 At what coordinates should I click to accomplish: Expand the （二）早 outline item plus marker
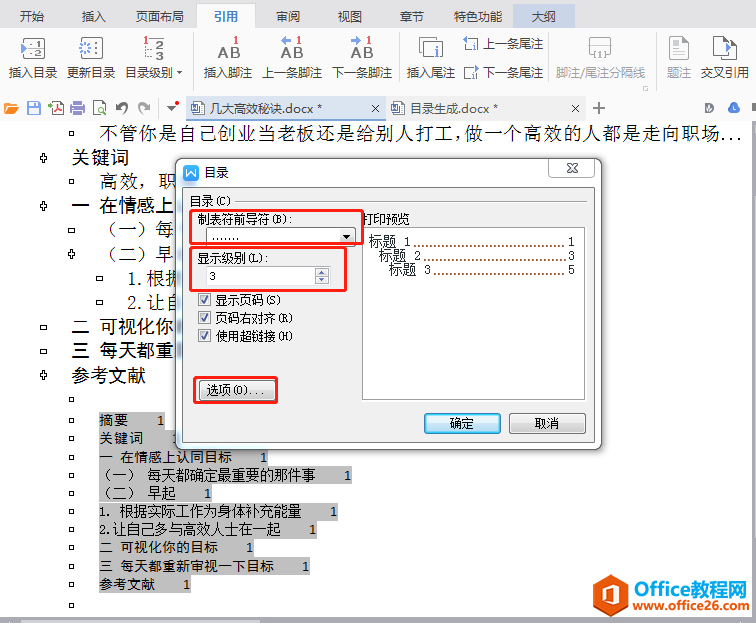click(x=71, y=254)
